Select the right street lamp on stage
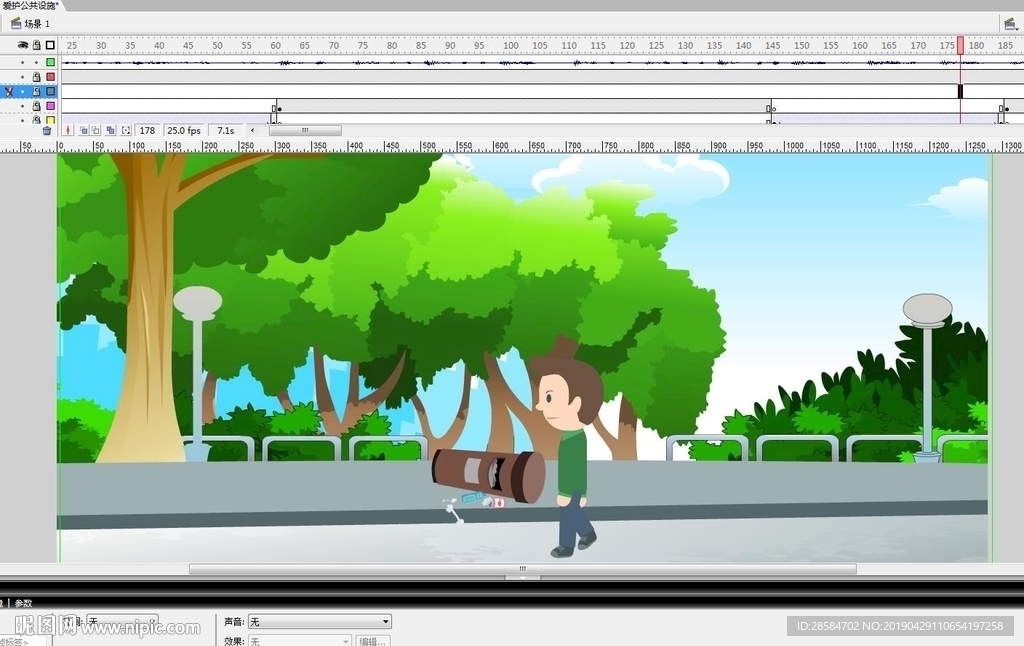Viewport: 1024px width, 646px height. pos(927,378)
